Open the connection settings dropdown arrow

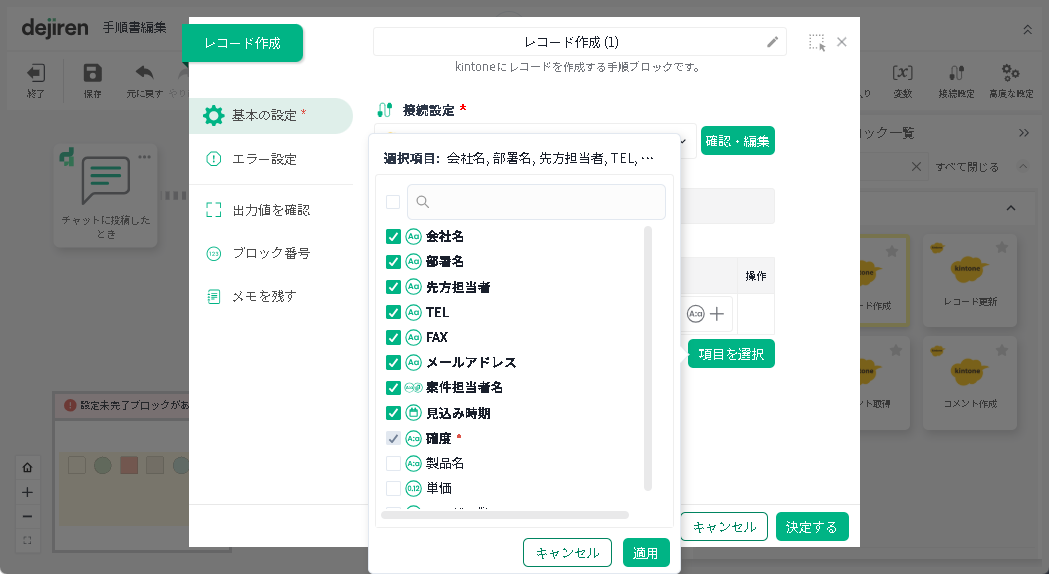tap(684, 141)
